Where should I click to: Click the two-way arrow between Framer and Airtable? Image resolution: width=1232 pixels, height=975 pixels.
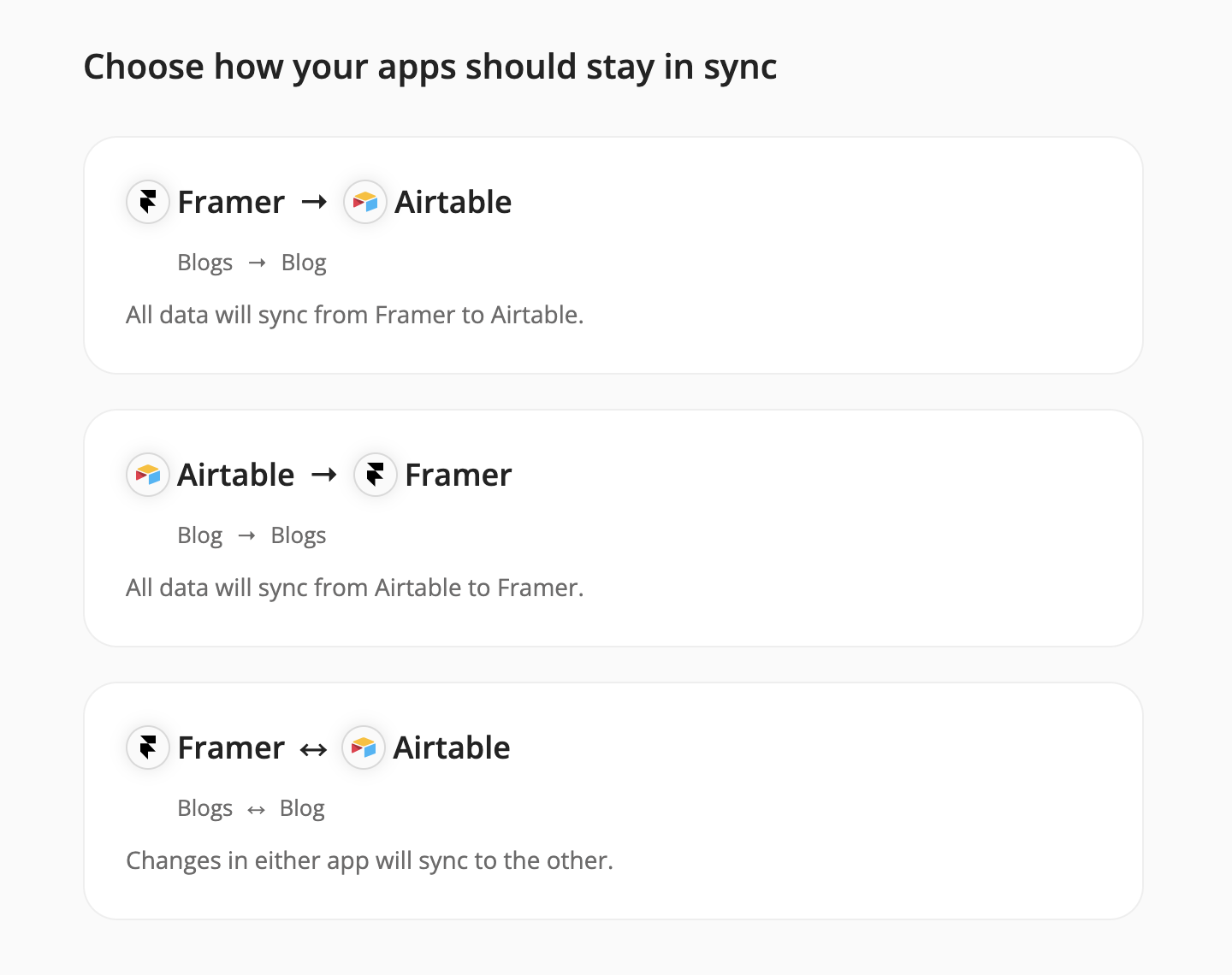tap(314, 750)
